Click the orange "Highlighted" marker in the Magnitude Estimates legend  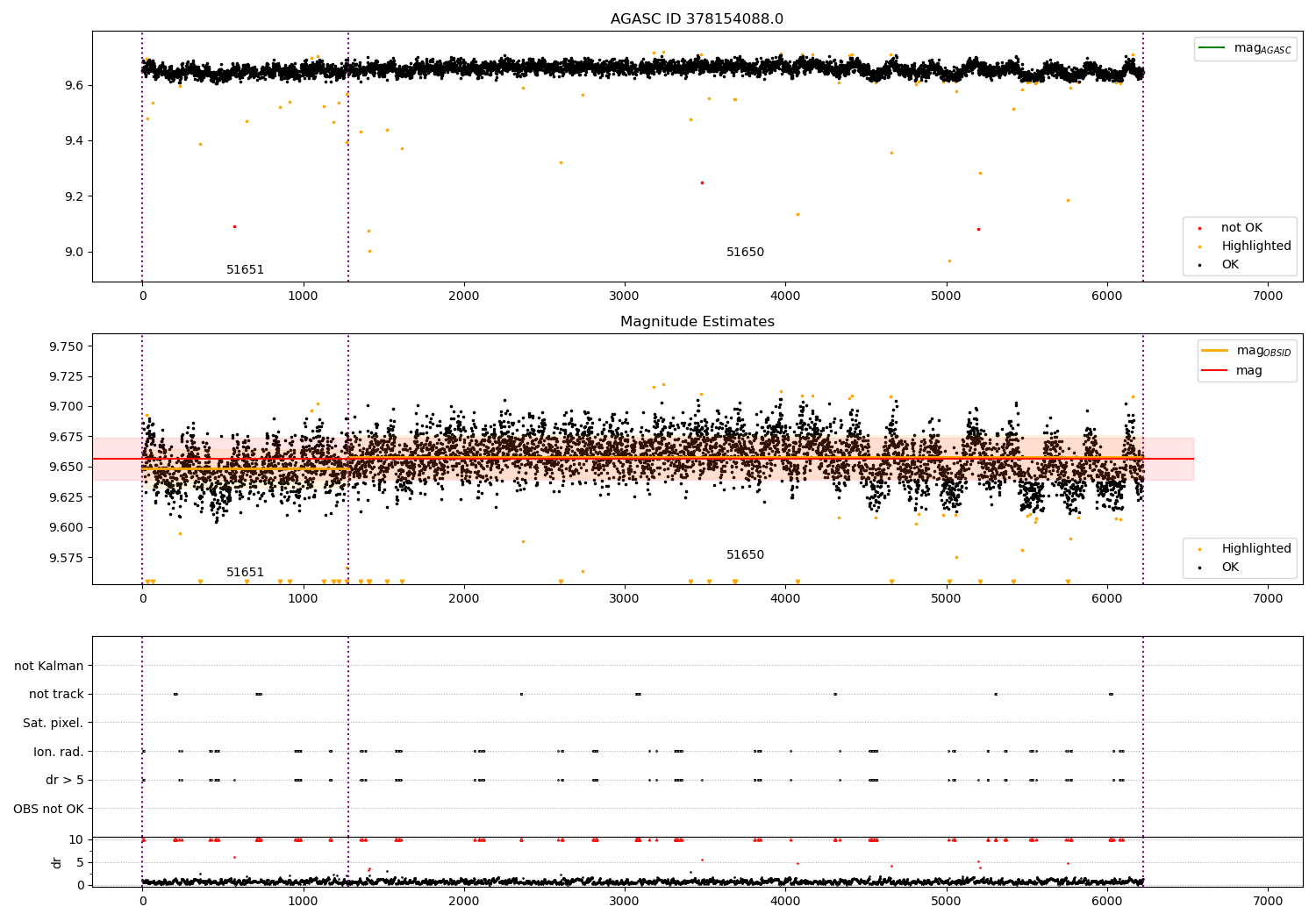click(x=1199, y=549)
